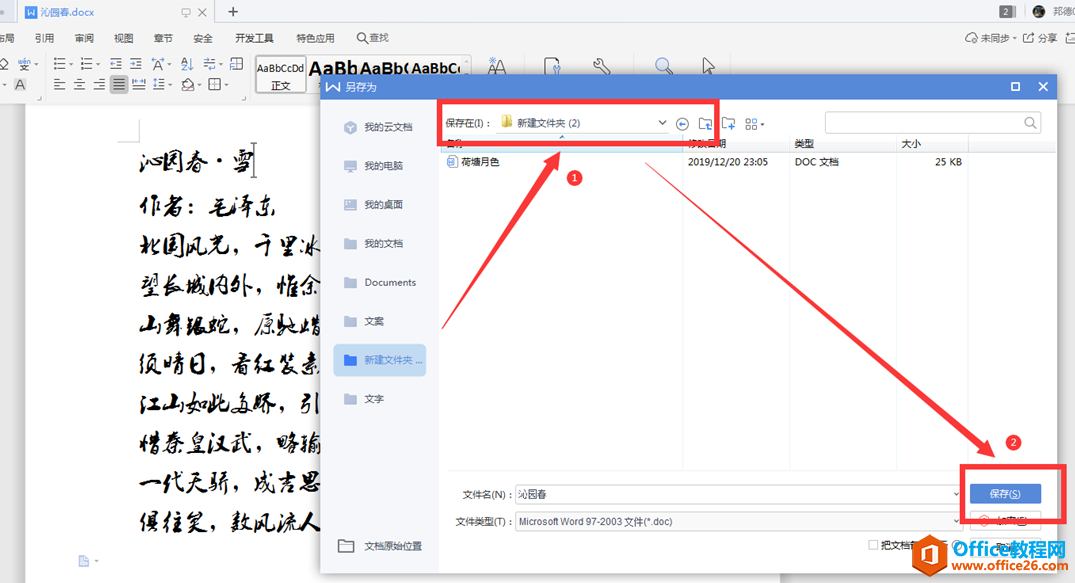Open 安全 ribbon tab
This screenshot has height=583, width=1075.
pos(203,38)
